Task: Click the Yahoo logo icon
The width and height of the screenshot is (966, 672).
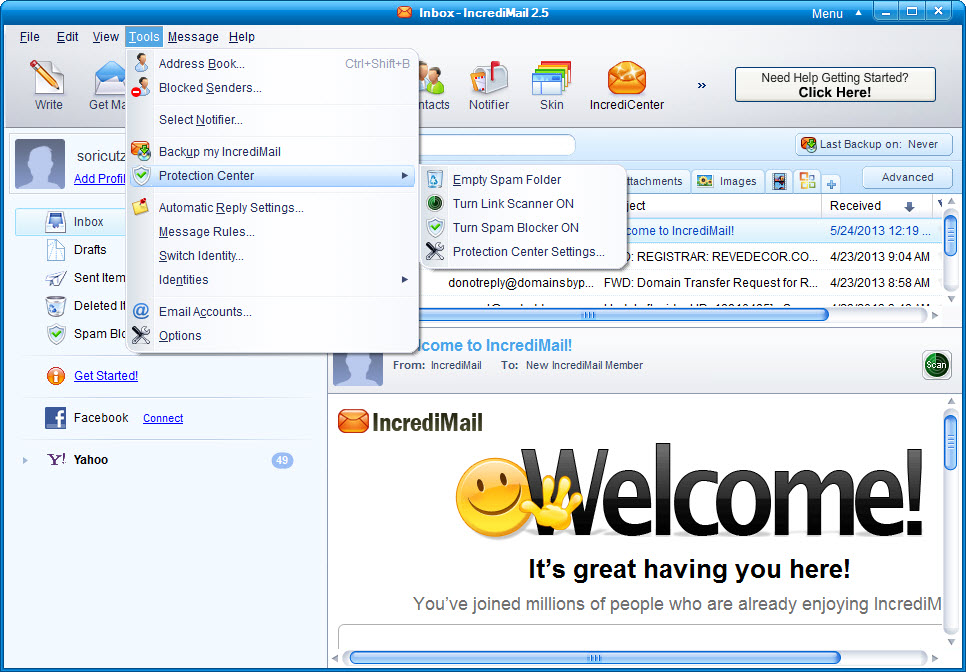Action: click(x=56, y=459)
